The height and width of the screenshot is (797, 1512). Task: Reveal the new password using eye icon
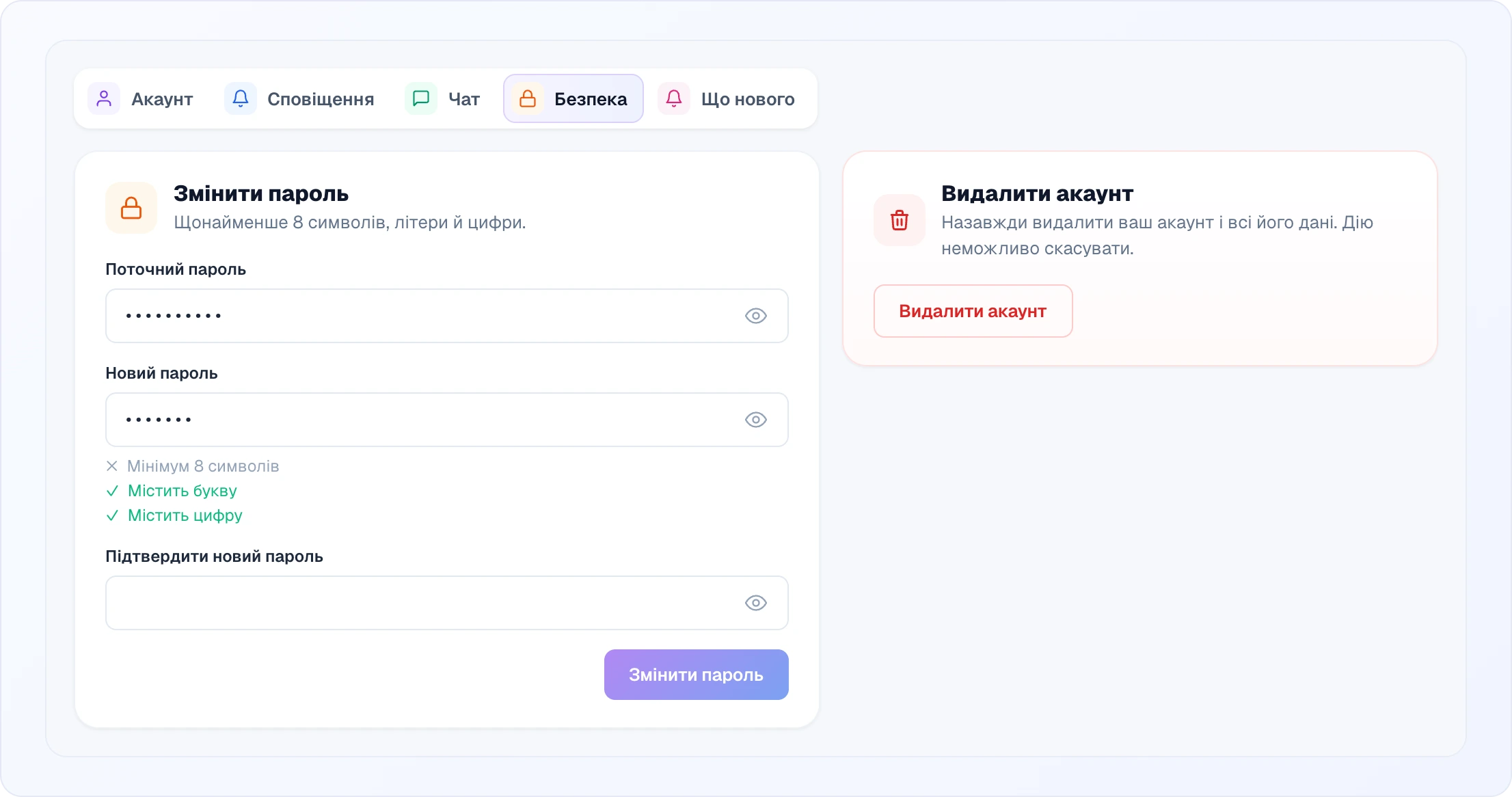756,420
